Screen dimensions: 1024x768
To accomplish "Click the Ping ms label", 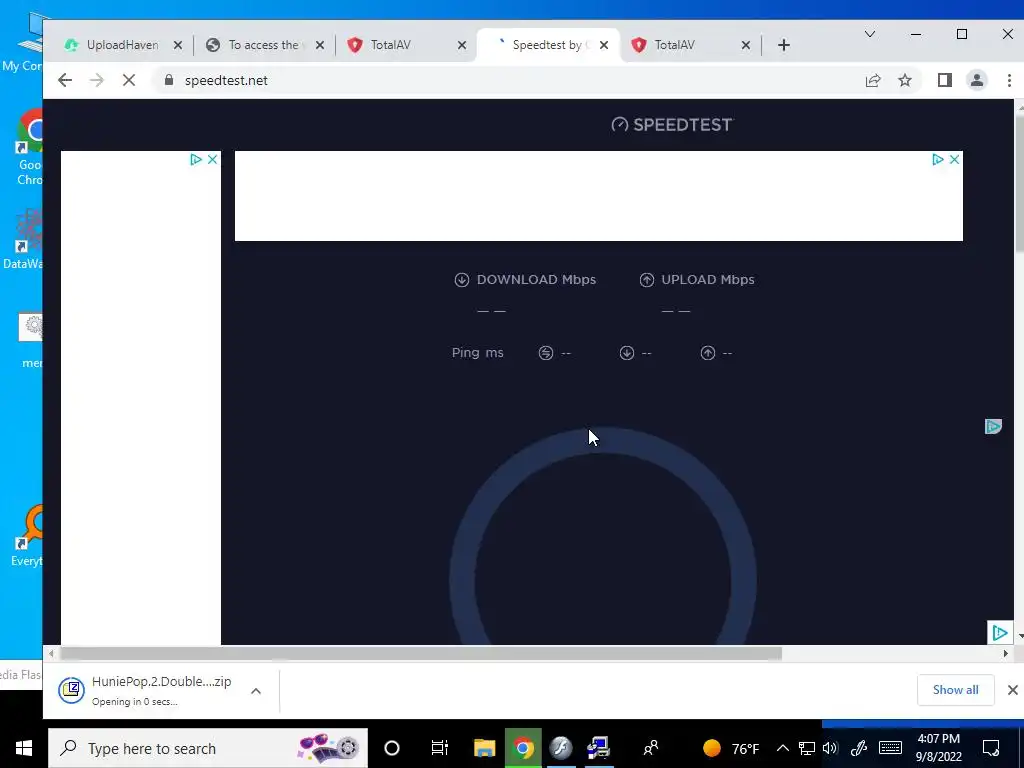I will pyautogui.click(x=477, y=353).
